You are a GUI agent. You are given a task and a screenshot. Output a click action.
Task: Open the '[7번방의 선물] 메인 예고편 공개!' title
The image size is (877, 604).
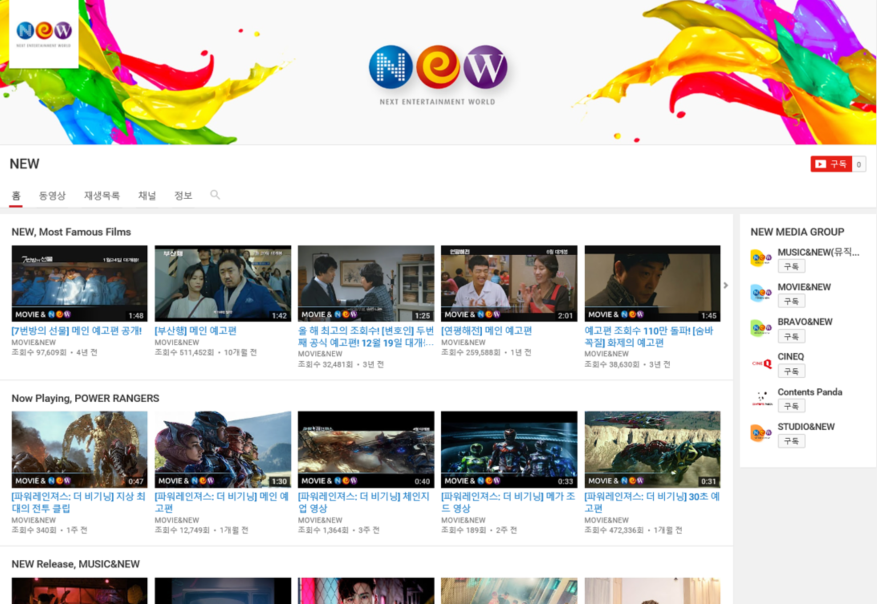click(x=77, y=331)
